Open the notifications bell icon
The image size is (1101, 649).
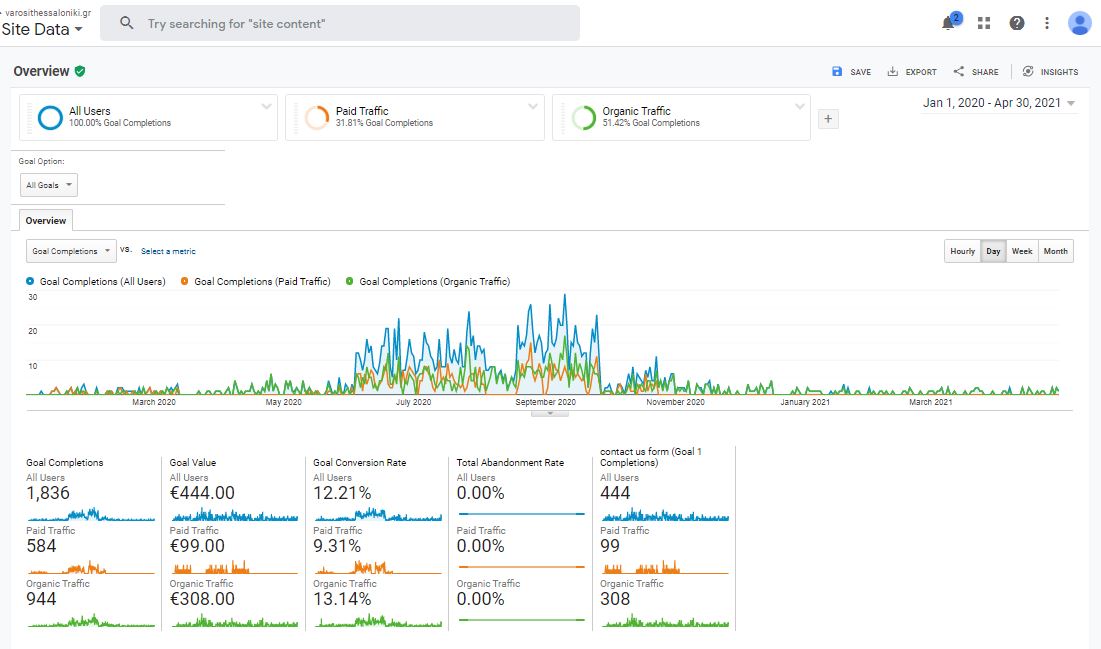pos(949,23)
